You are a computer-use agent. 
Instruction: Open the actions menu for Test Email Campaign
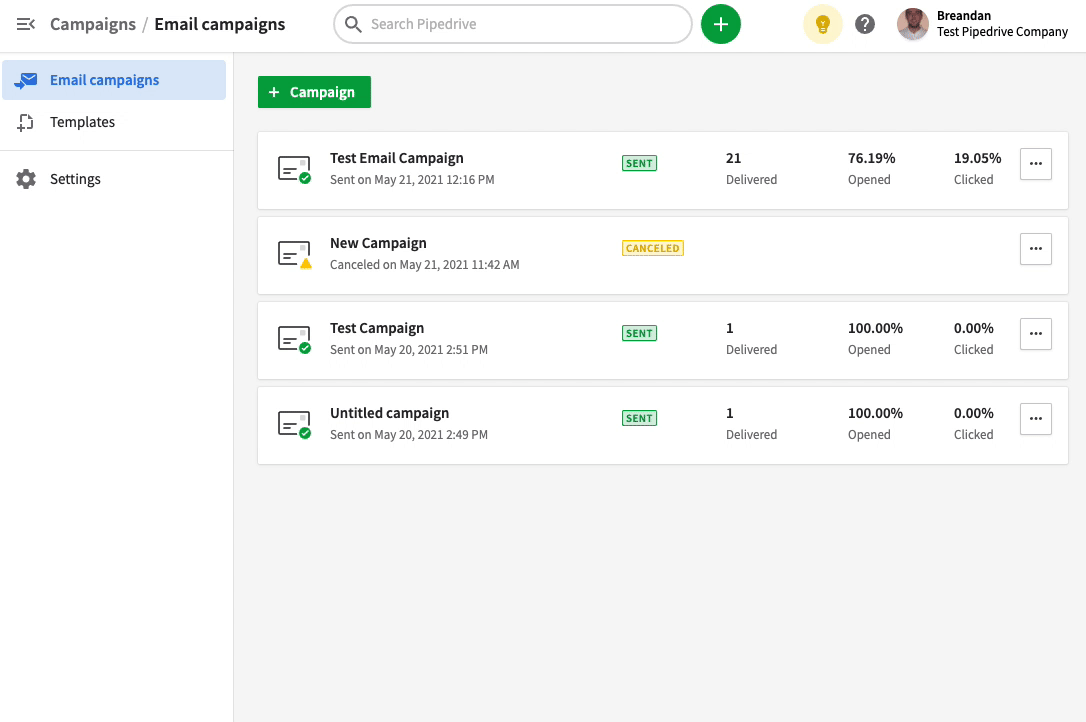(1035, 163)
